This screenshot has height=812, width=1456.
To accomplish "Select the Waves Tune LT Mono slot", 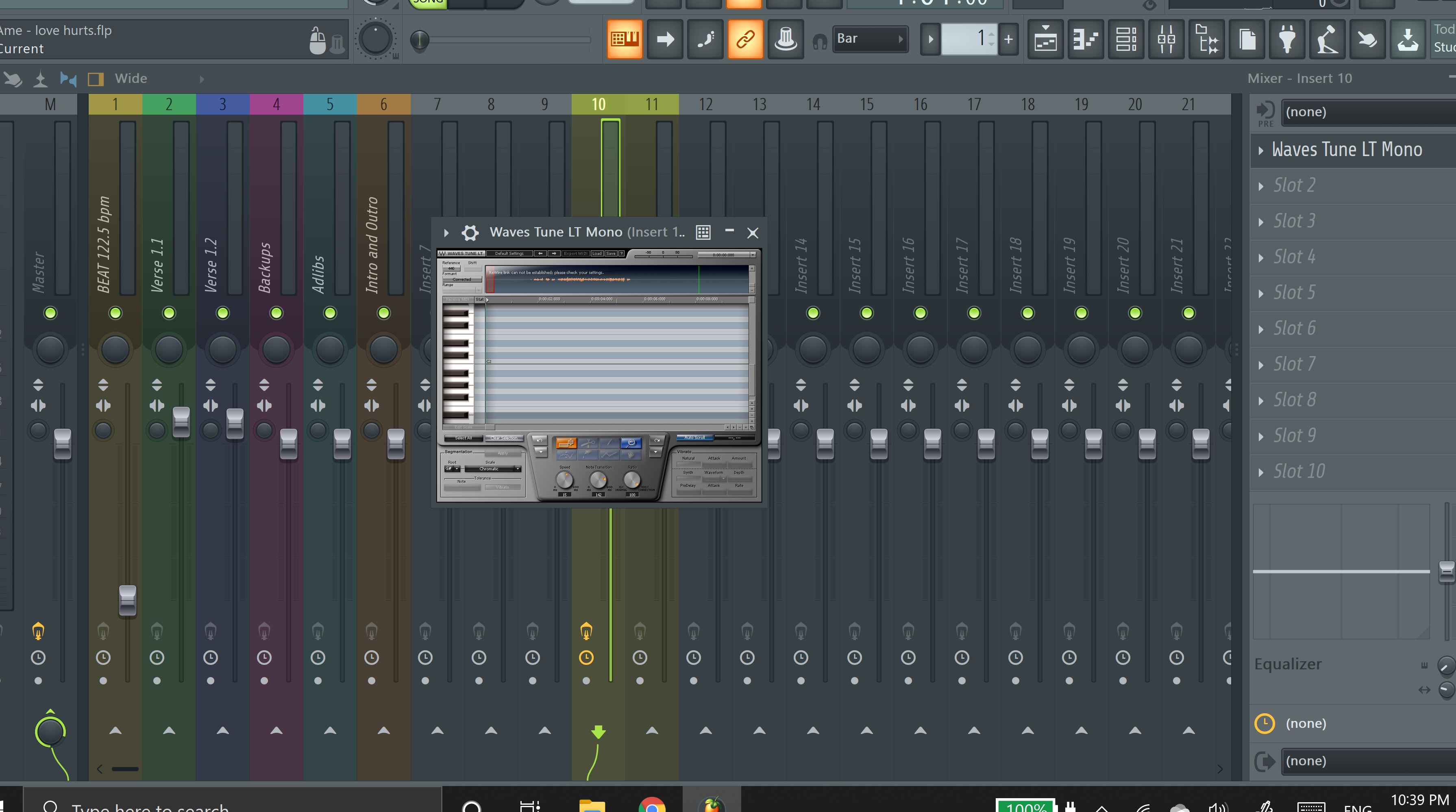I will 1346,150.
